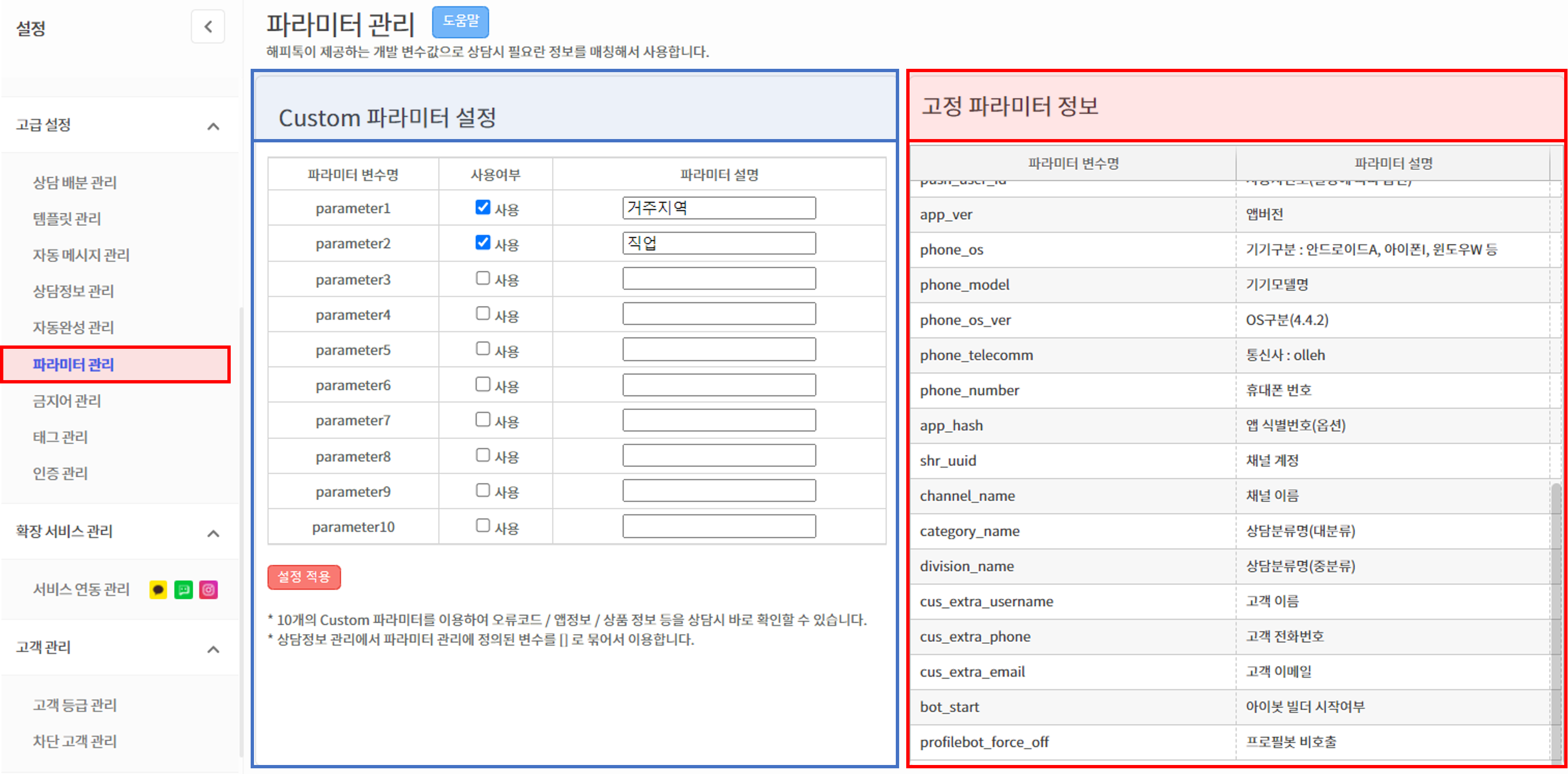Open the 템플릿 관리 menu item
This screenshot has width=1568, height=774.
[67, 218]
